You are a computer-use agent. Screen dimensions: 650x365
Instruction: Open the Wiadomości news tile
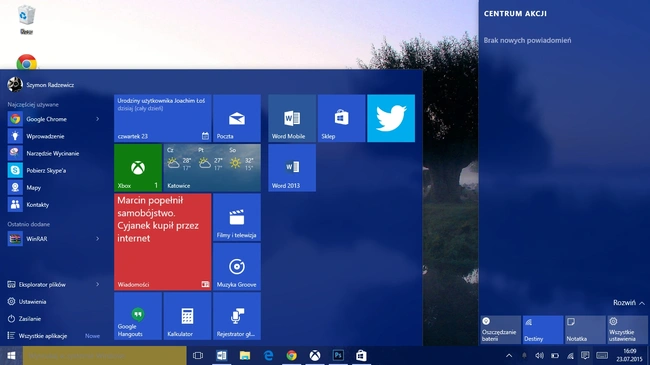pyautogui.click(x=163, y=242)
